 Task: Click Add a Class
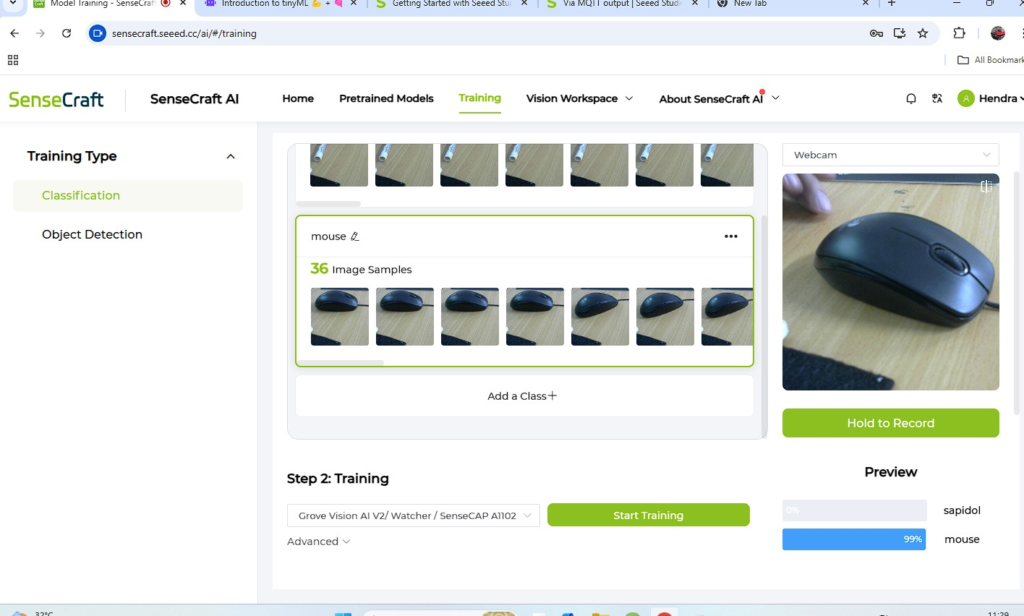point(524,396)
